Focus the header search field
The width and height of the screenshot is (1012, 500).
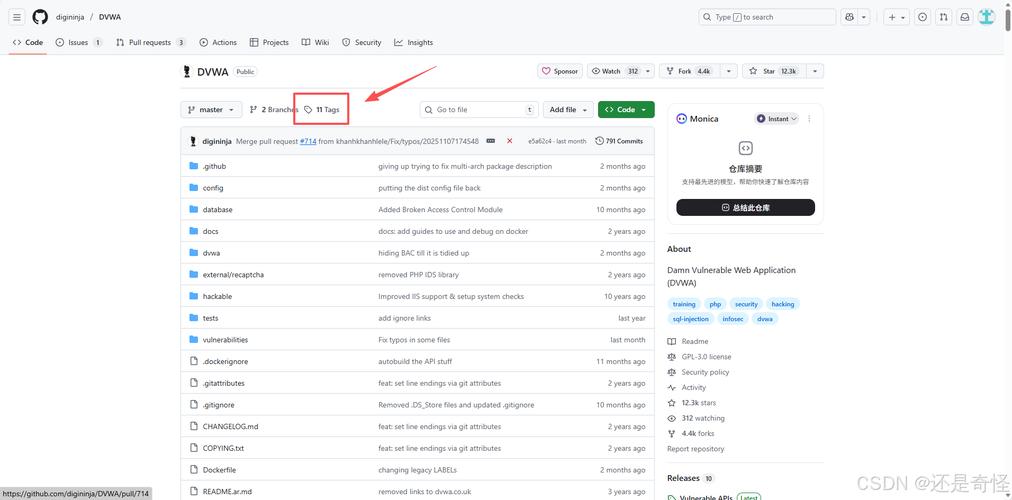click(x=767, y=17)
